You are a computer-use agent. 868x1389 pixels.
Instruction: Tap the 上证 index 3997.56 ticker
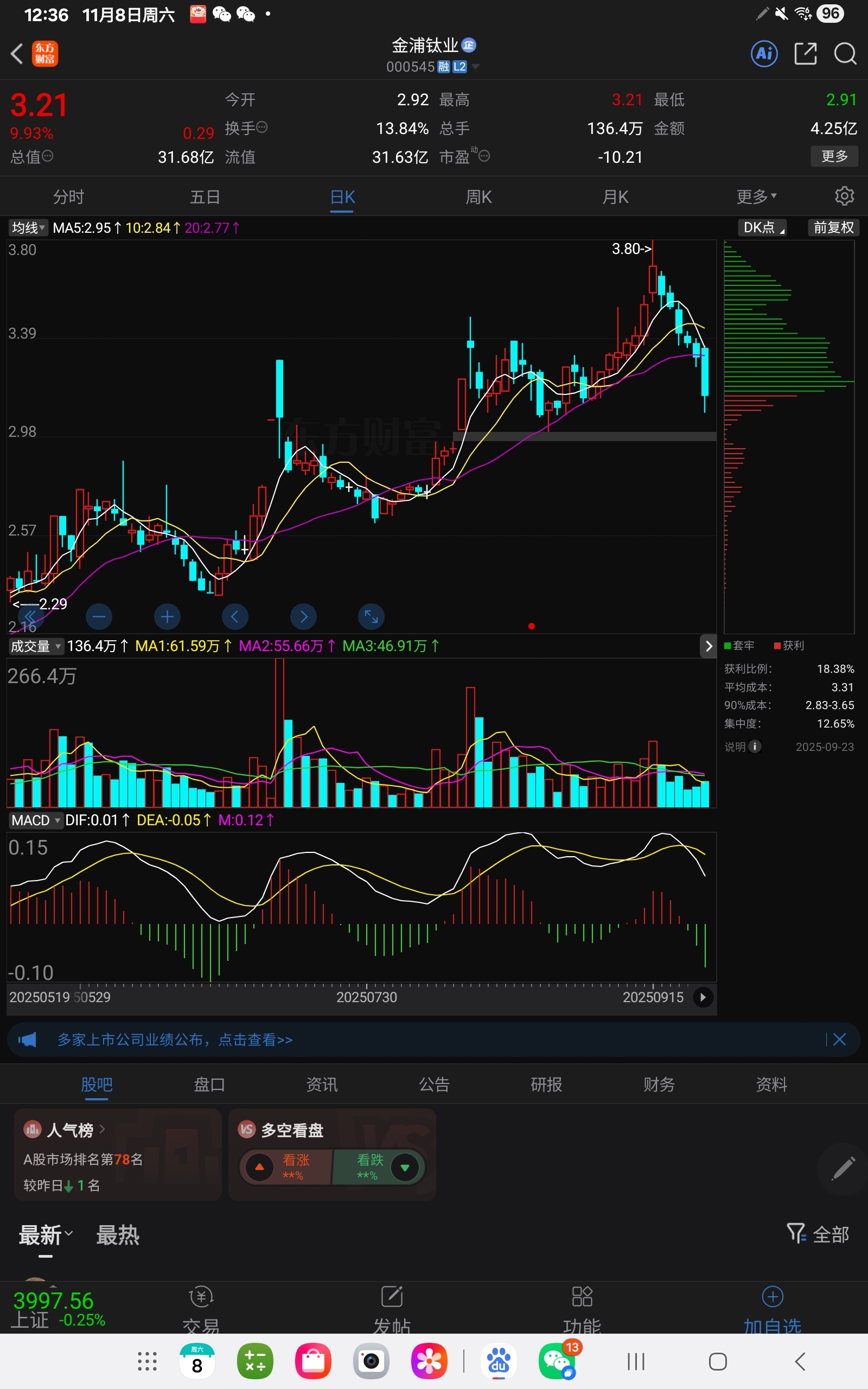click(58, 1309)
